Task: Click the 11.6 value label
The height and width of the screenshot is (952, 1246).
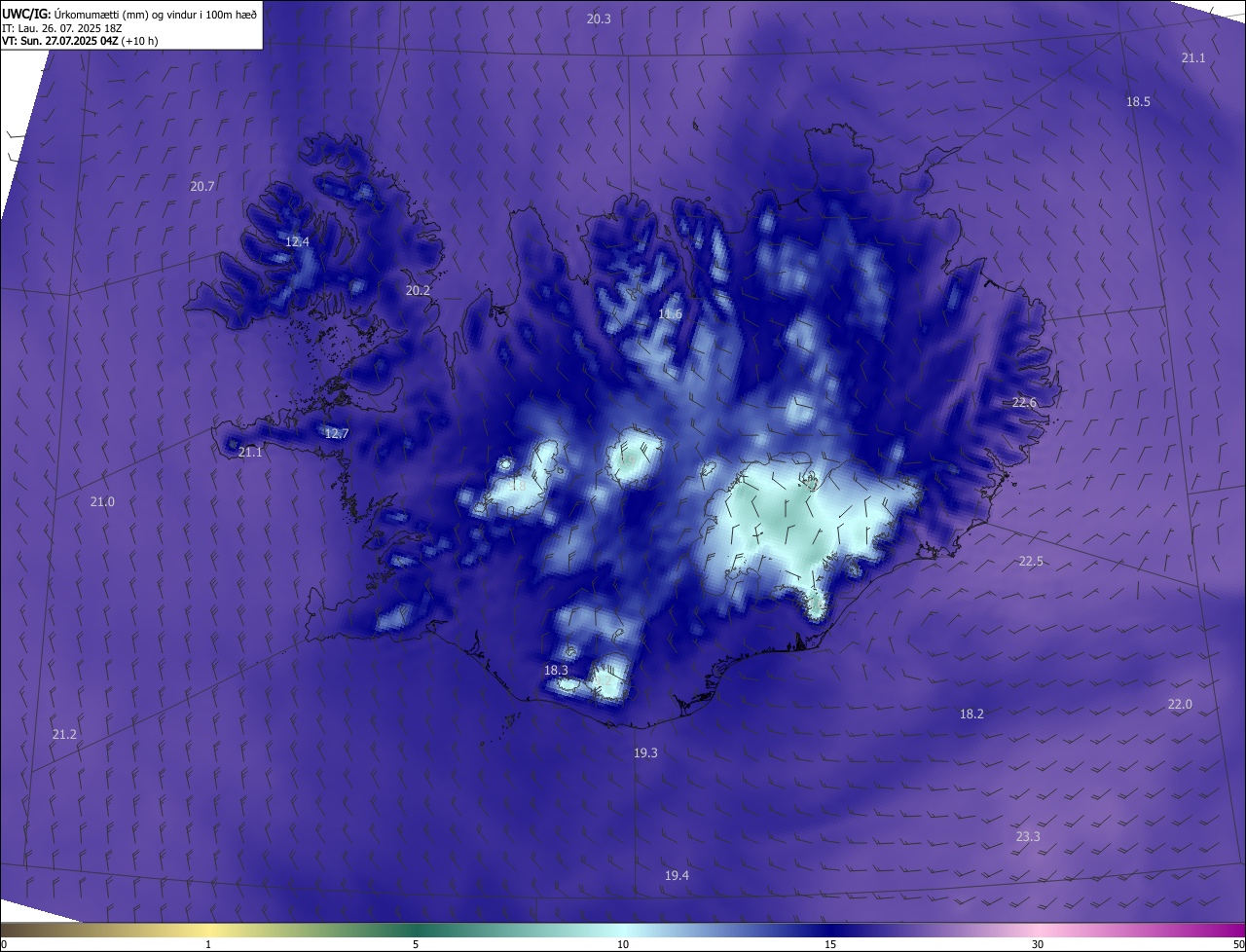Action: click(x=670, y=313)
